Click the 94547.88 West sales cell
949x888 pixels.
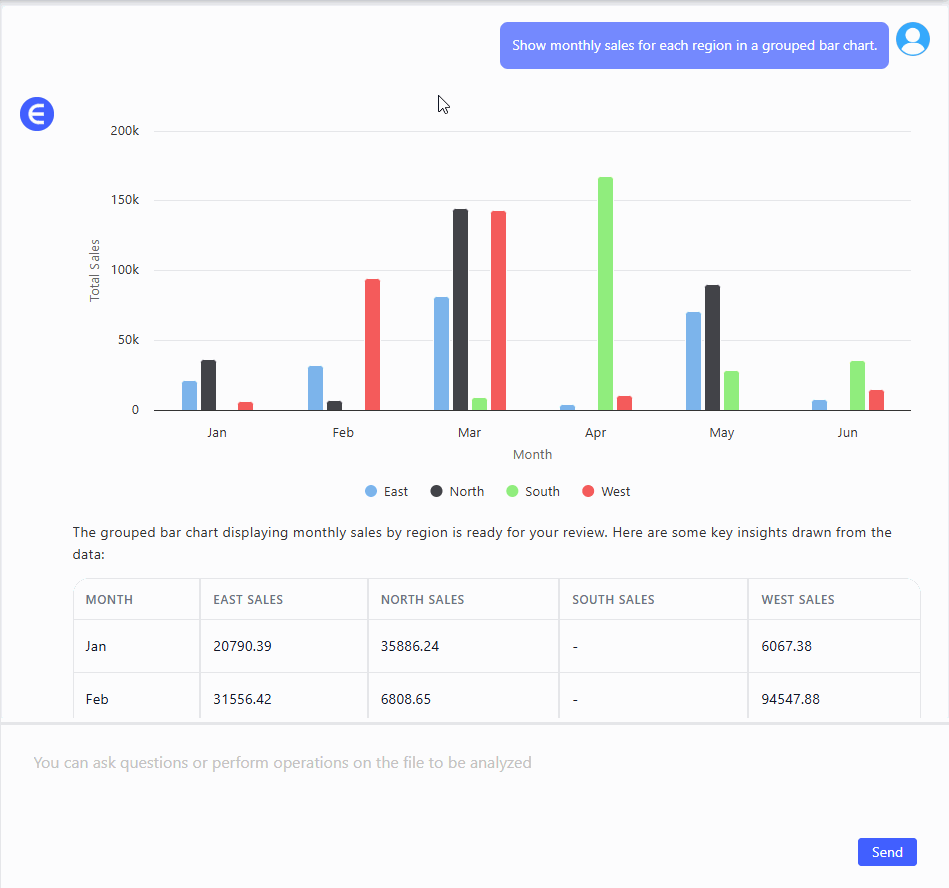coord(790,699)
